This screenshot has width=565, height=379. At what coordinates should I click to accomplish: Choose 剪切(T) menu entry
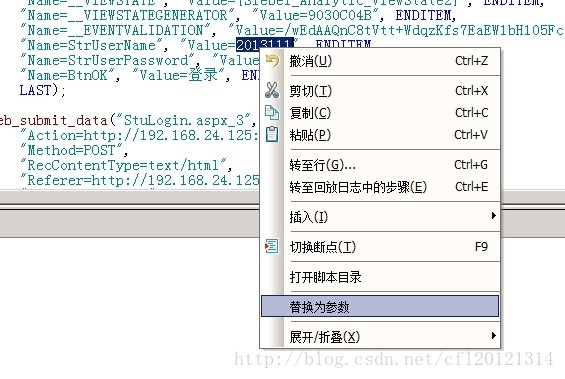pyautogui.click(x=380, y=90)
